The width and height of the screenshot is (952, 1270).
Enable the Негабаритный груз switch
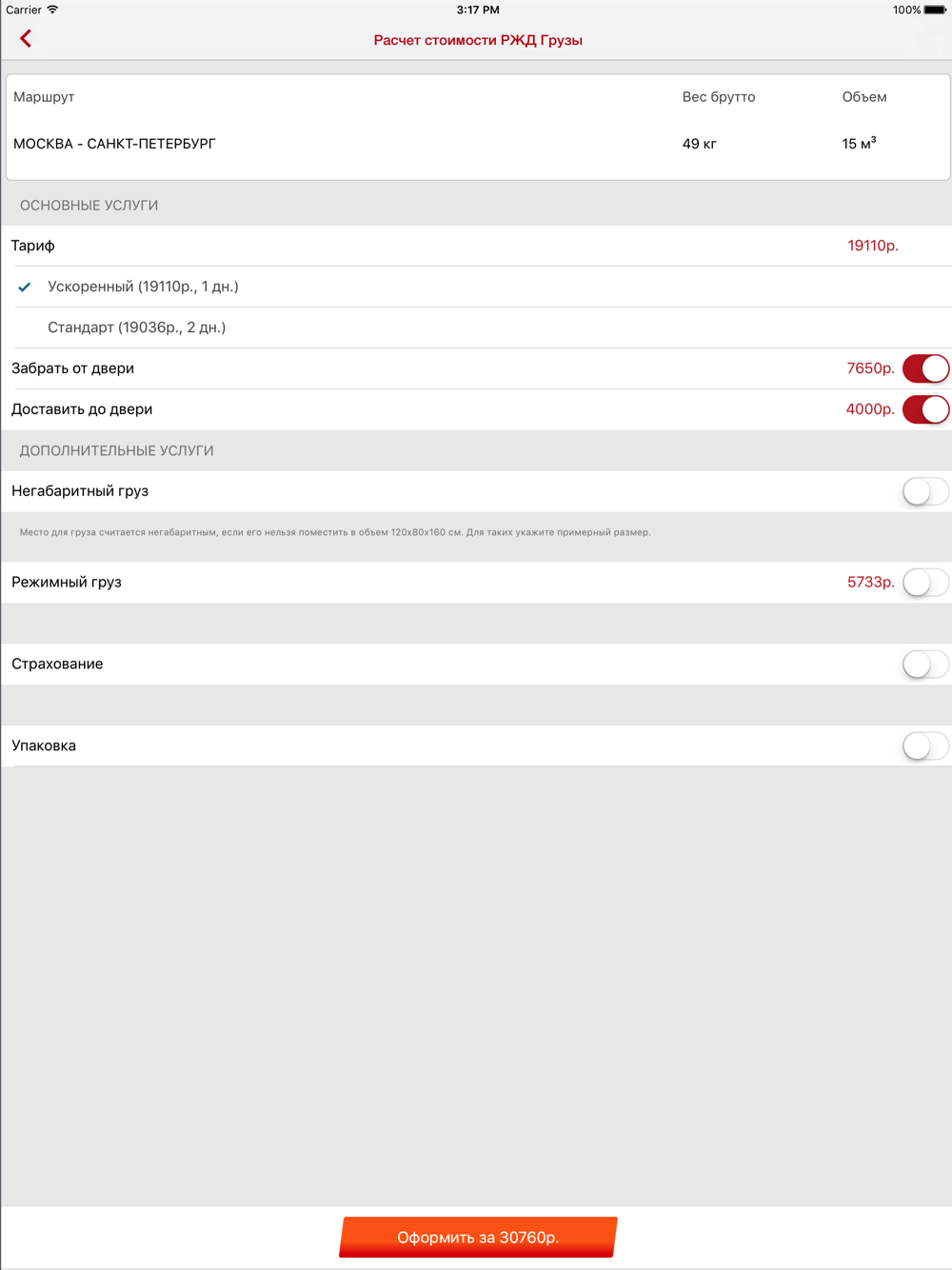tap(925, 491)
